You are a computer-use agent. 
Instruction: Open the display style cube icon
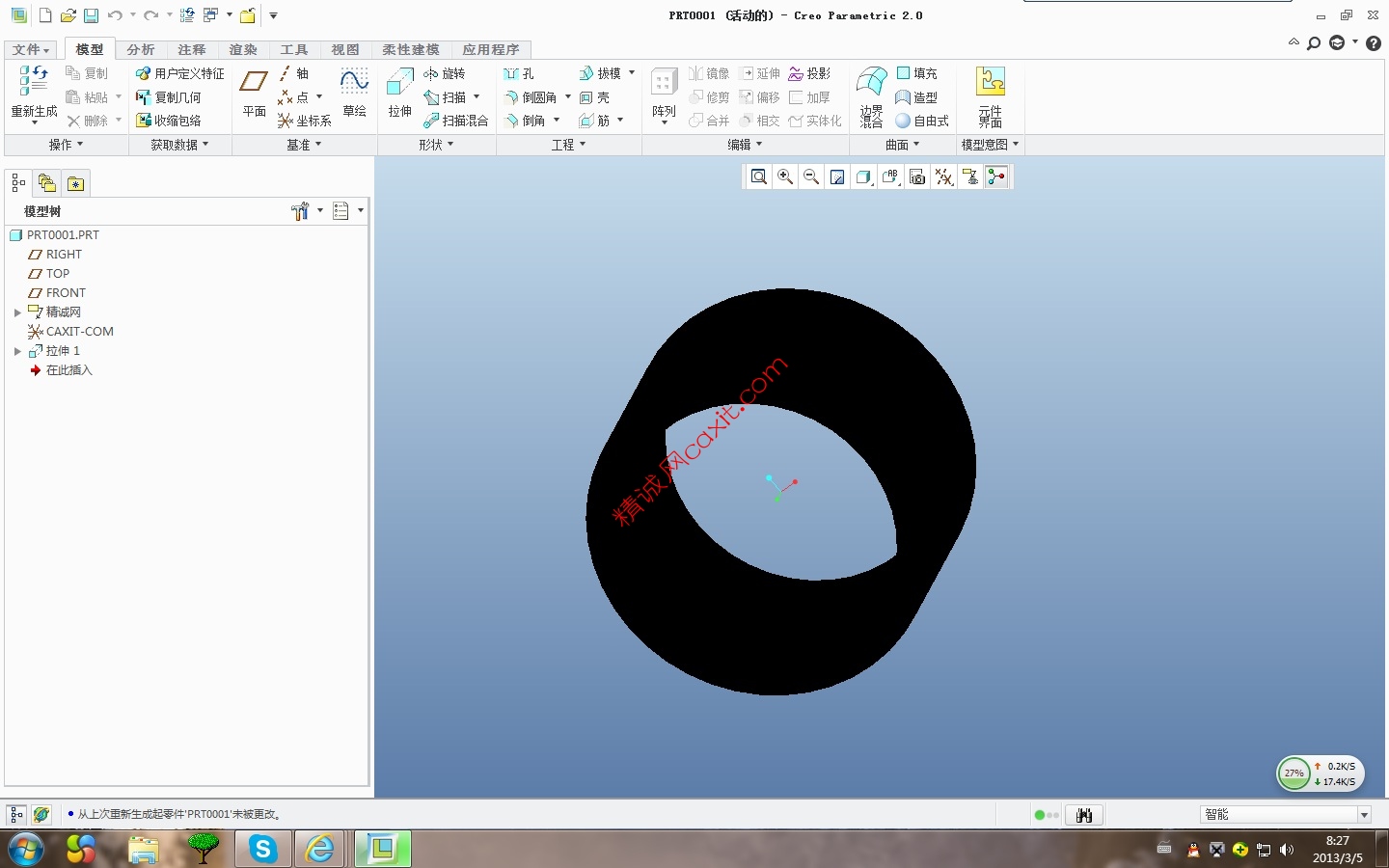click(x=864, y=176)
